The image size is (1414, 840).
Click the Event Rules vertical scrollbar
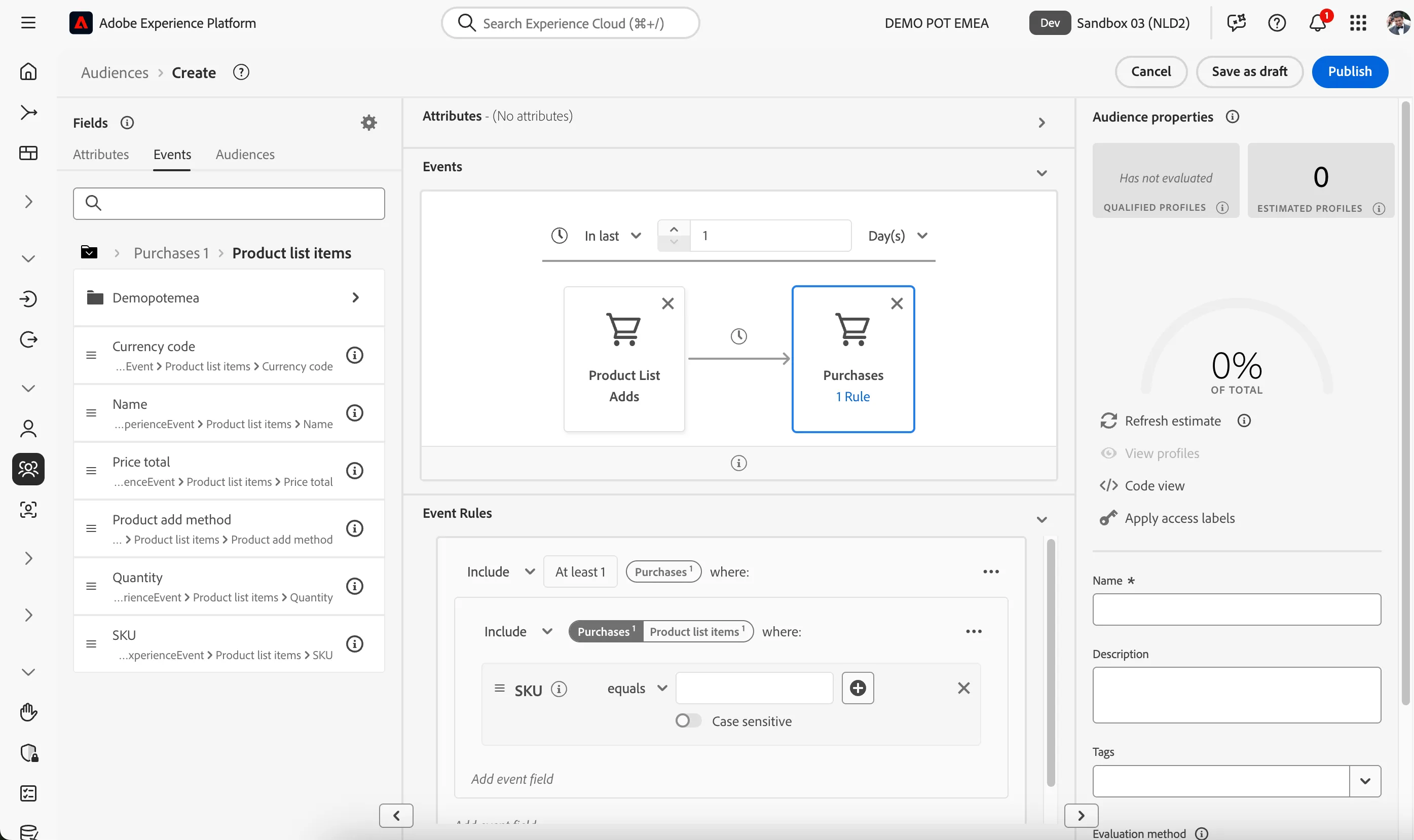pyautogui.click(x=1051, y=662)
